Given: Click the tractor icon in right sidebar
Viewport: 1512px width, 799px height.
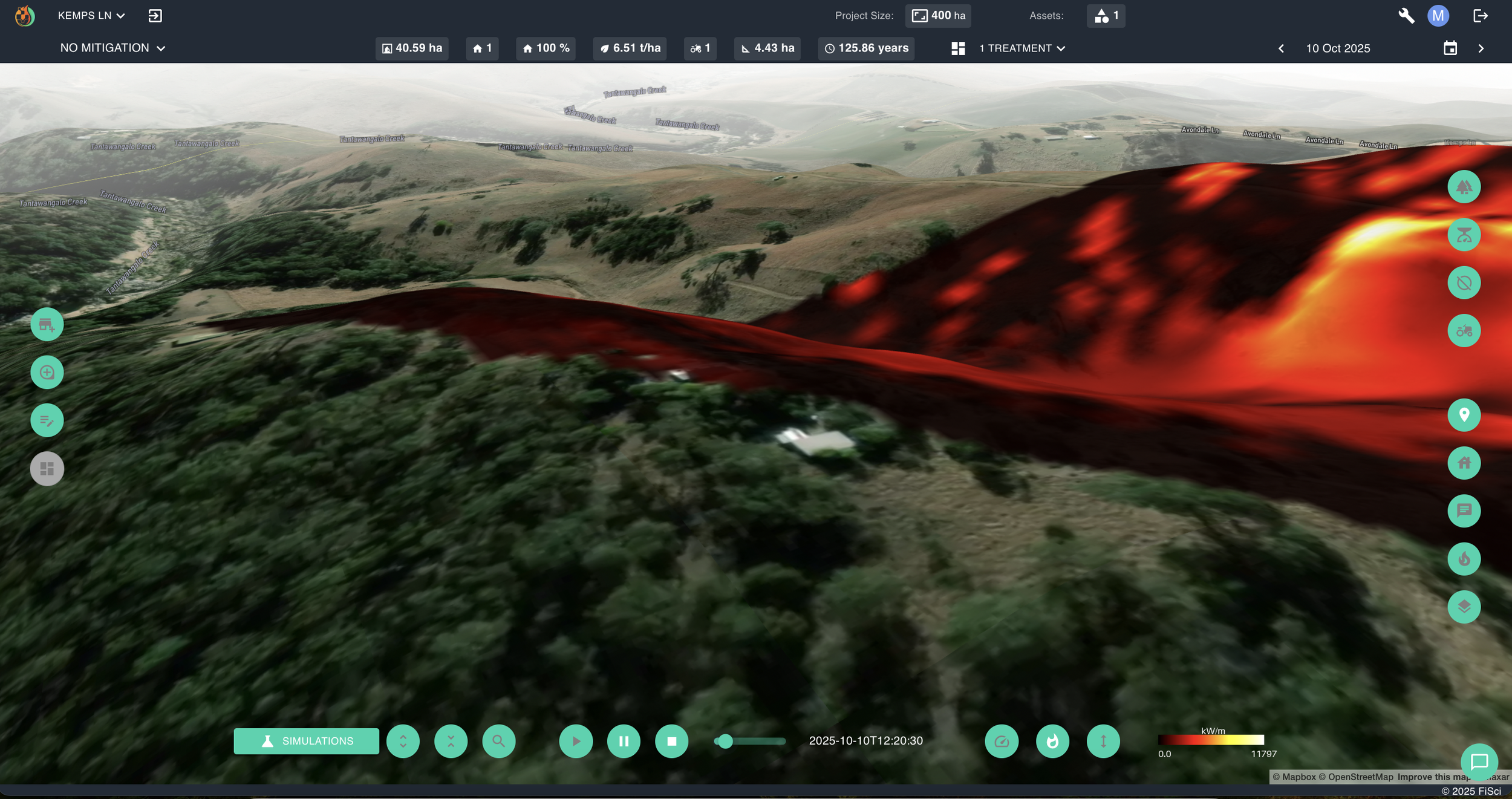Looking at the screenshot, I should click(x=1464, y=331).
